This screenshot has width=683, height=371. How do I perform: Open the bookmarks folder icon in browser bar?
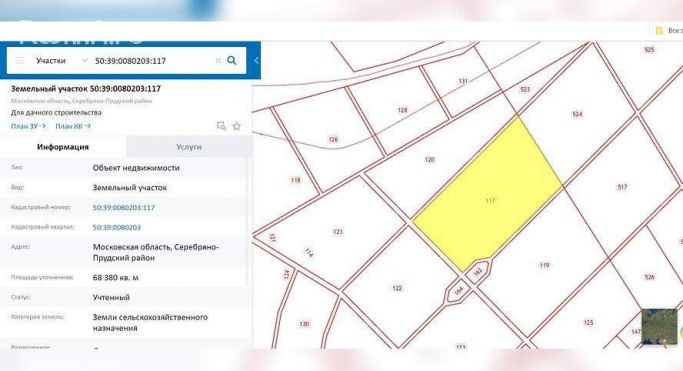659,30
